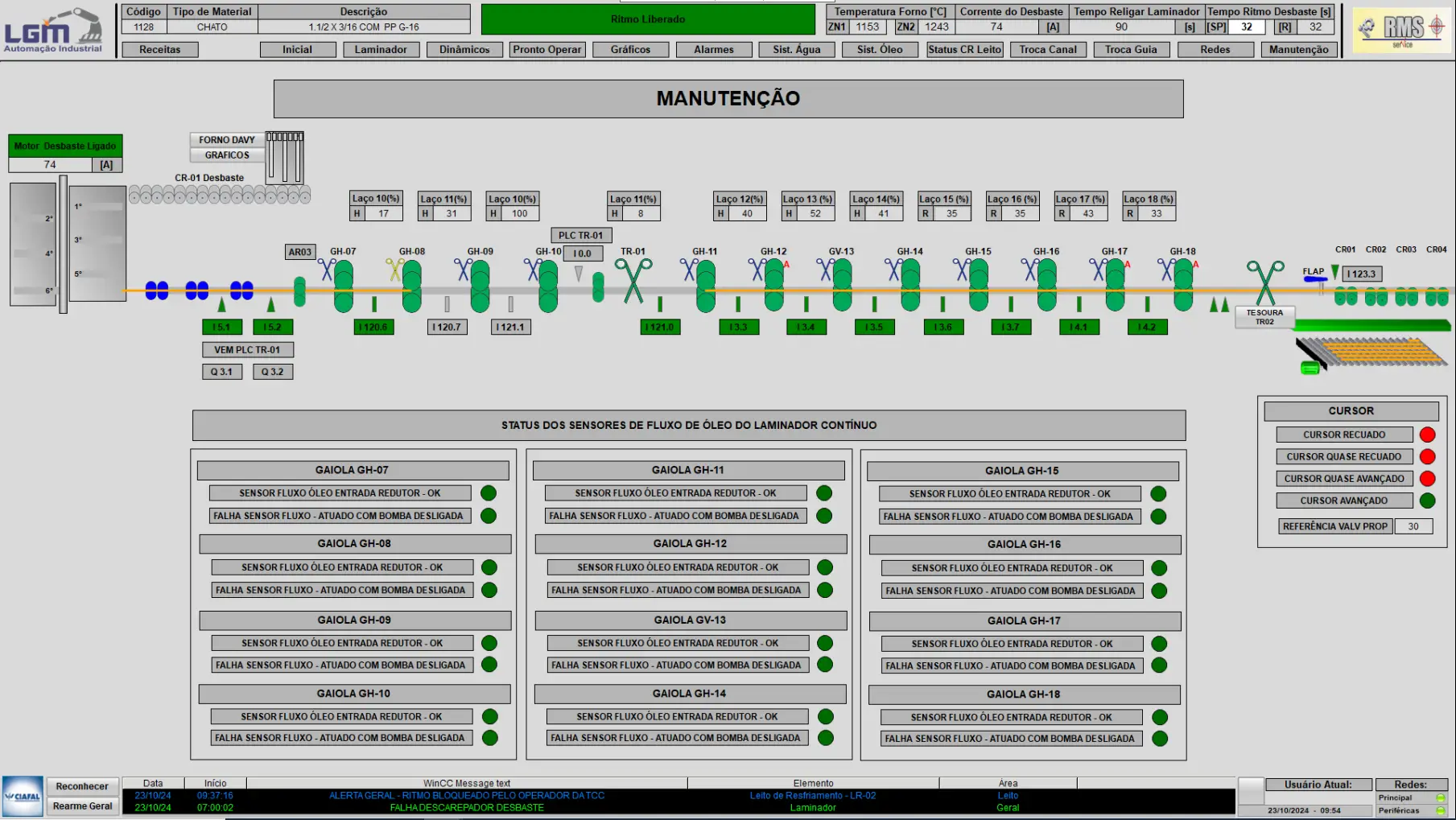Click the RMS service logo icon
This screenshot has width=1456, height=820.
pyautogui.click(x=1402, y=30)
